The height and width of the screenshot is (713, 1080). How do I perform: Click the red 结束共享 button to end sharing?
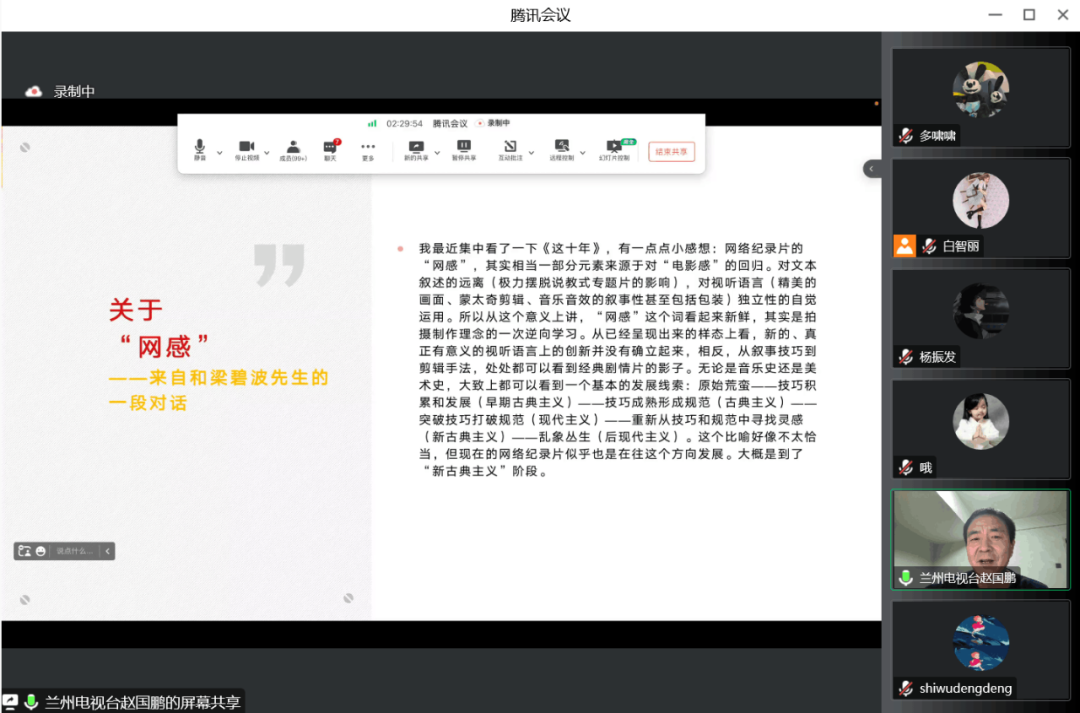tap(671, 151)
